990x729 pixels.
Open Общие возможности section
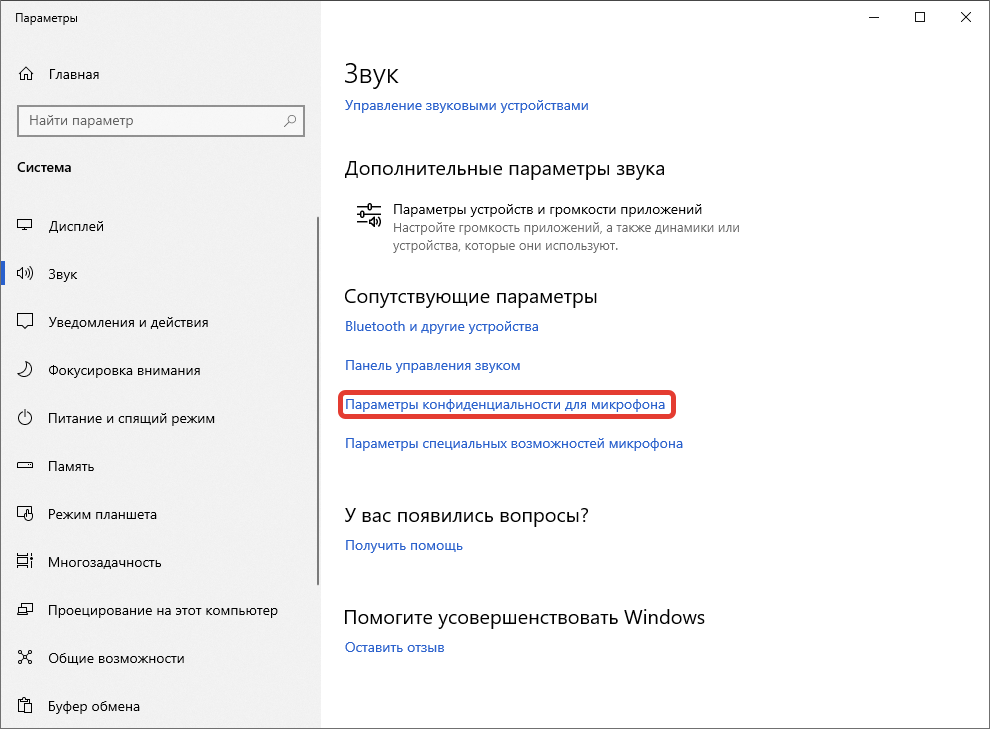pyautogui.click(x=116, y=658)
